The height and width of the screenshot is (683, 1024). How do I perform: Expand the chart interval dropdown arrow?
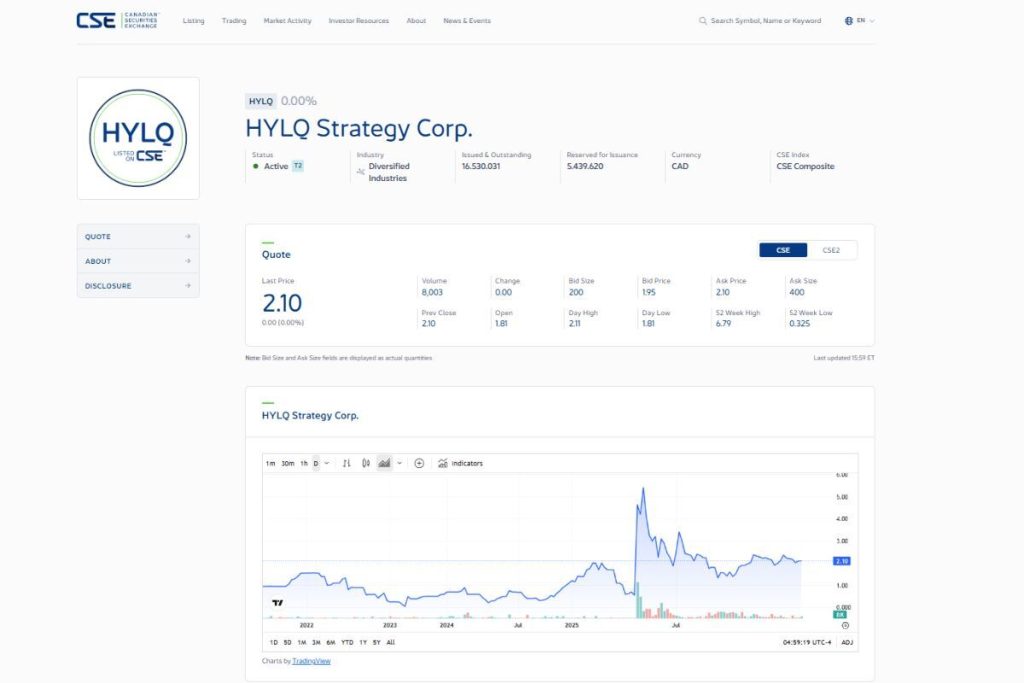point(327,464)
